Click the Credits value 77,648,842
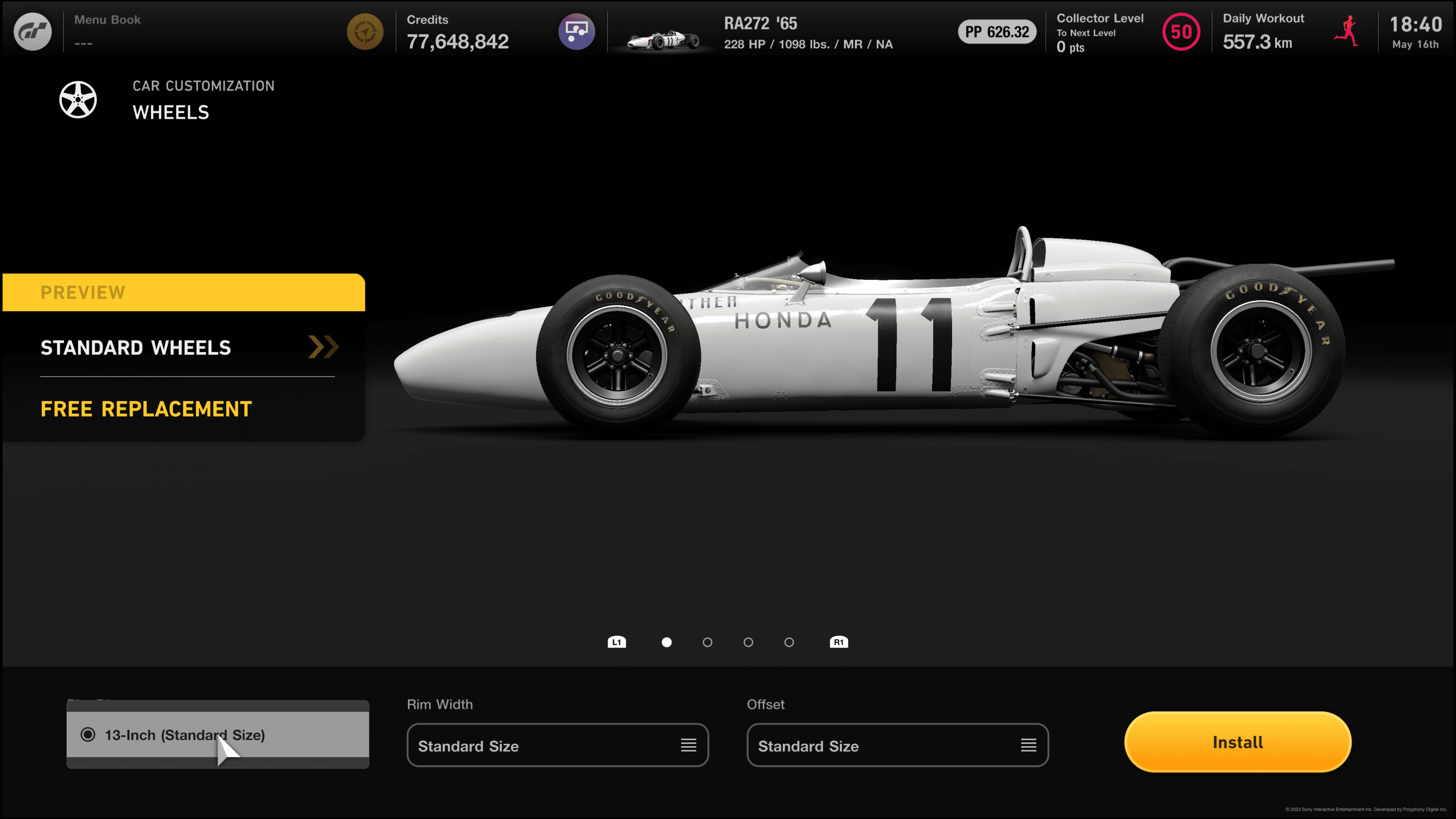 (458, 41)
